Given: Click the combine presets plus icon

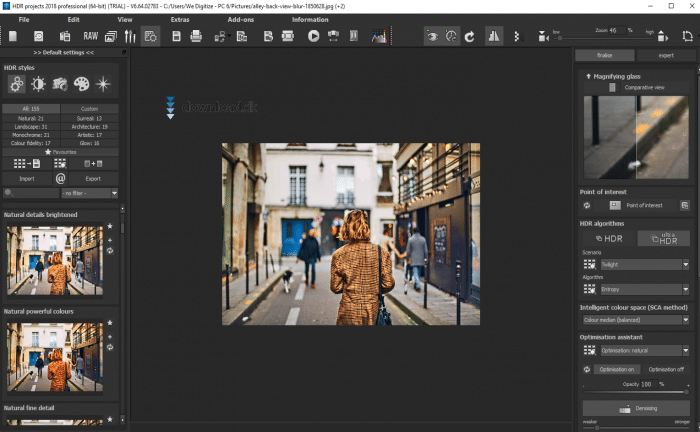Looking at the screenshot, I should 93,164.
